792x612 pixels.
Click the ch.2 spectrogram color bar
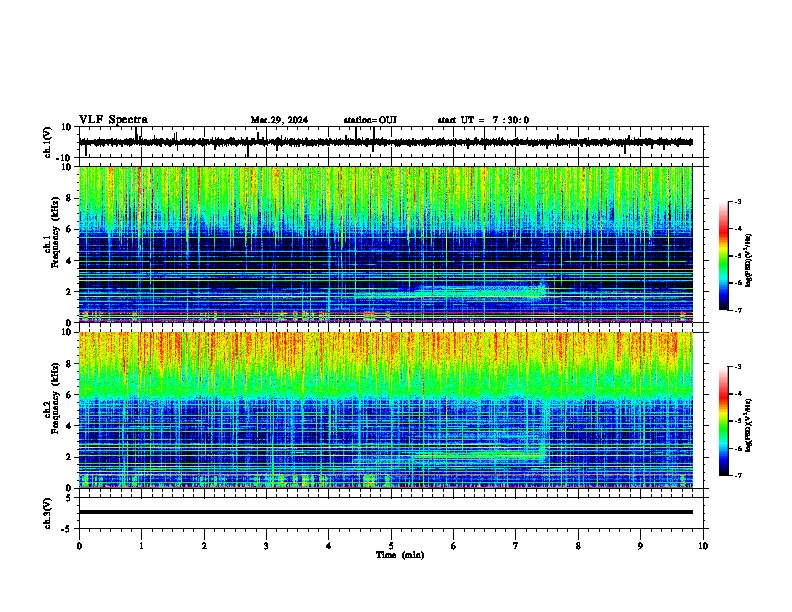pyautogui.click(x=724, y=421)
